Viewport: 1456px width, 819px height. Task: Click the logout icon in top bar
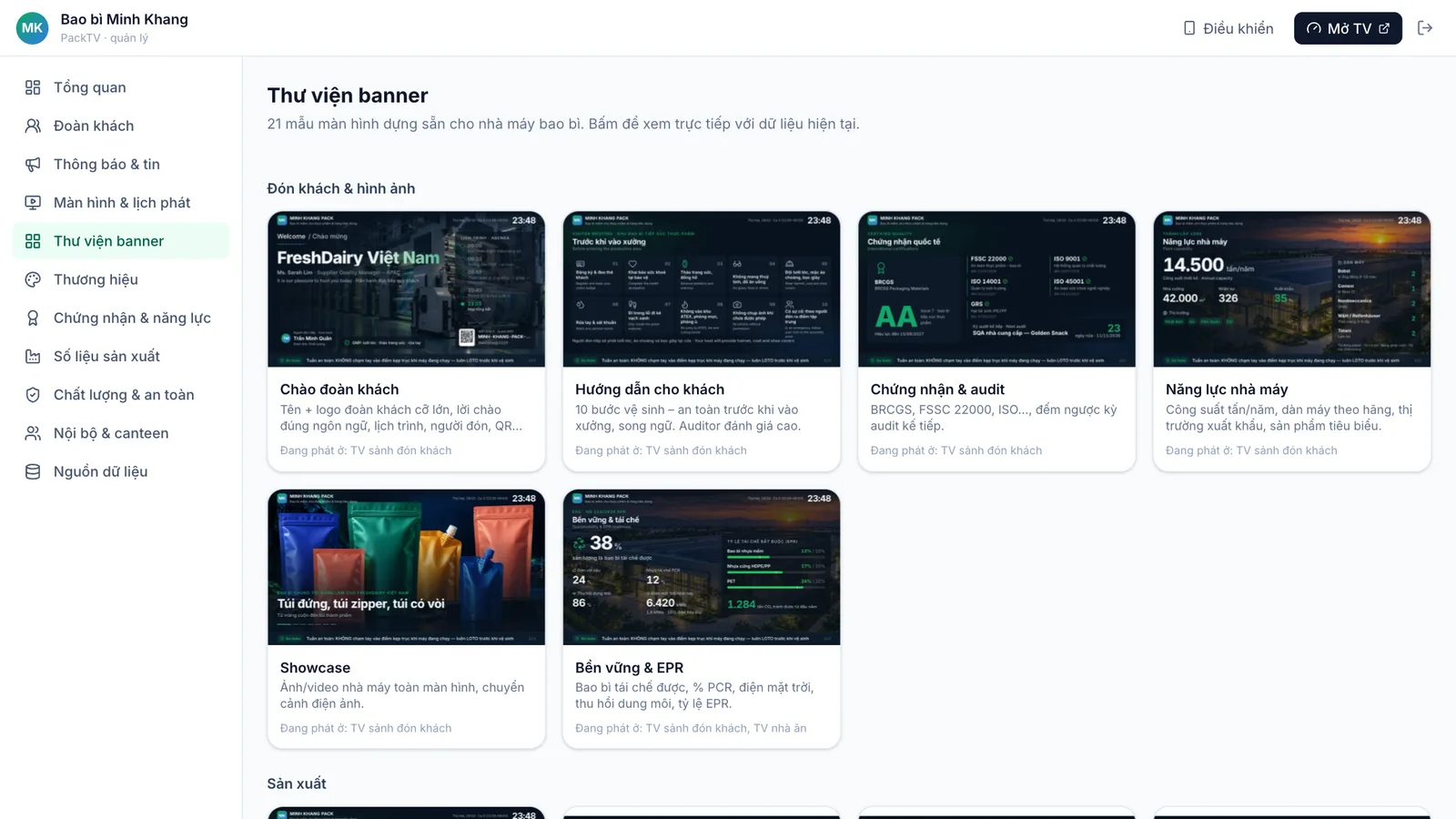(x=1425, y=28)
